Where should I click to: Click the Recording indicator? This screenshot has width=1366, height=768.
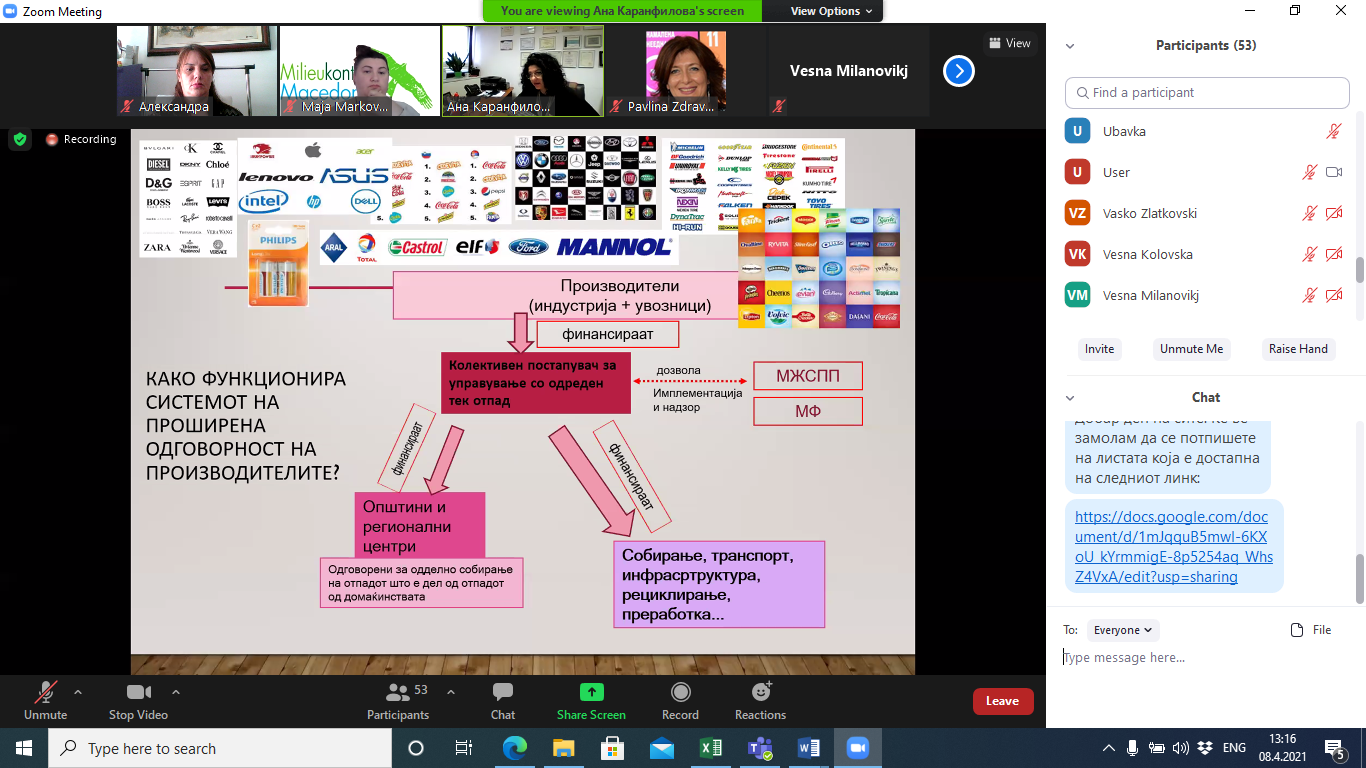coord(81,139)
